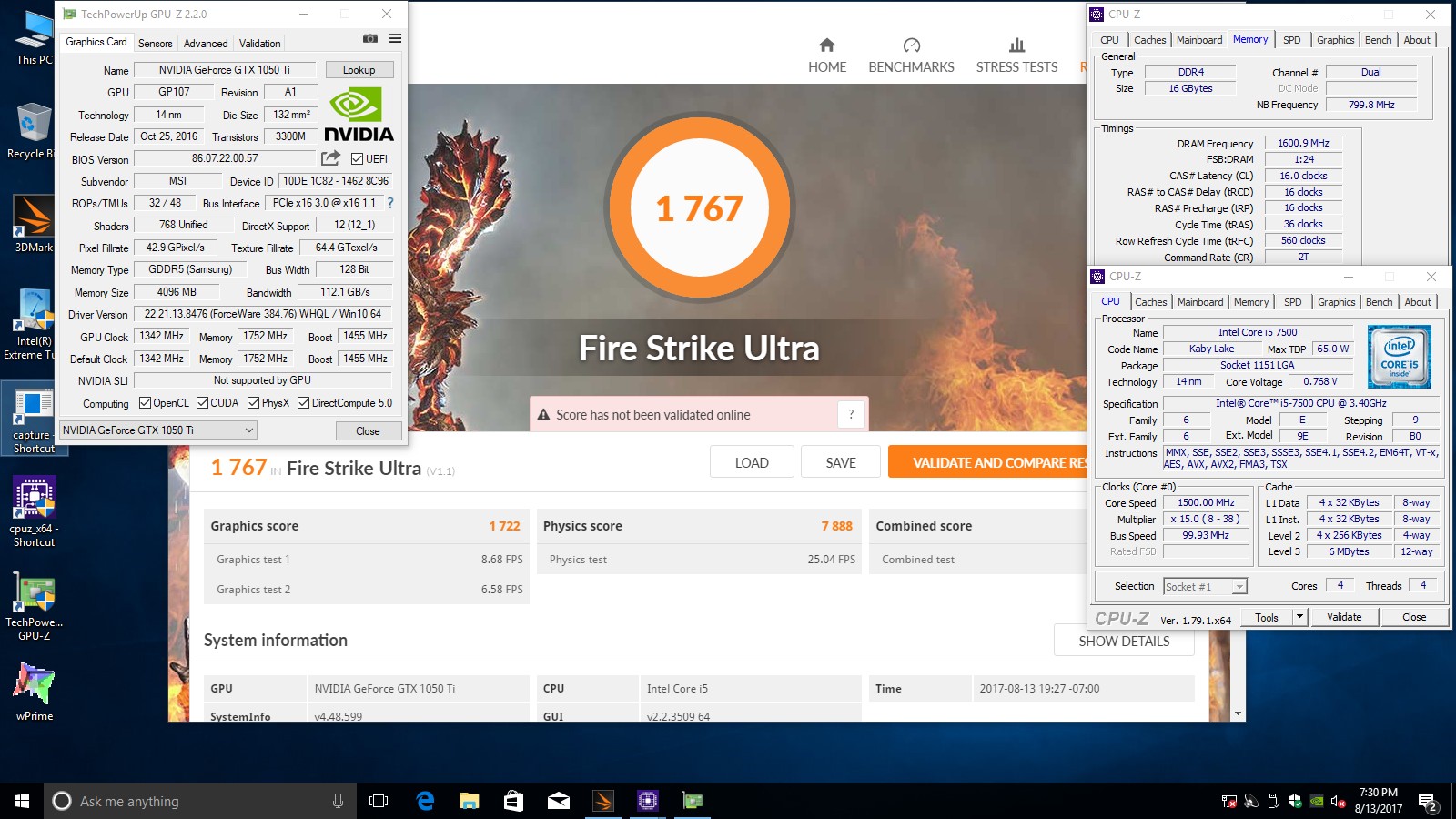Toggle the PhysX checkbox
1456x819 pixels.
pyautogui.click(x=253, y=403)
